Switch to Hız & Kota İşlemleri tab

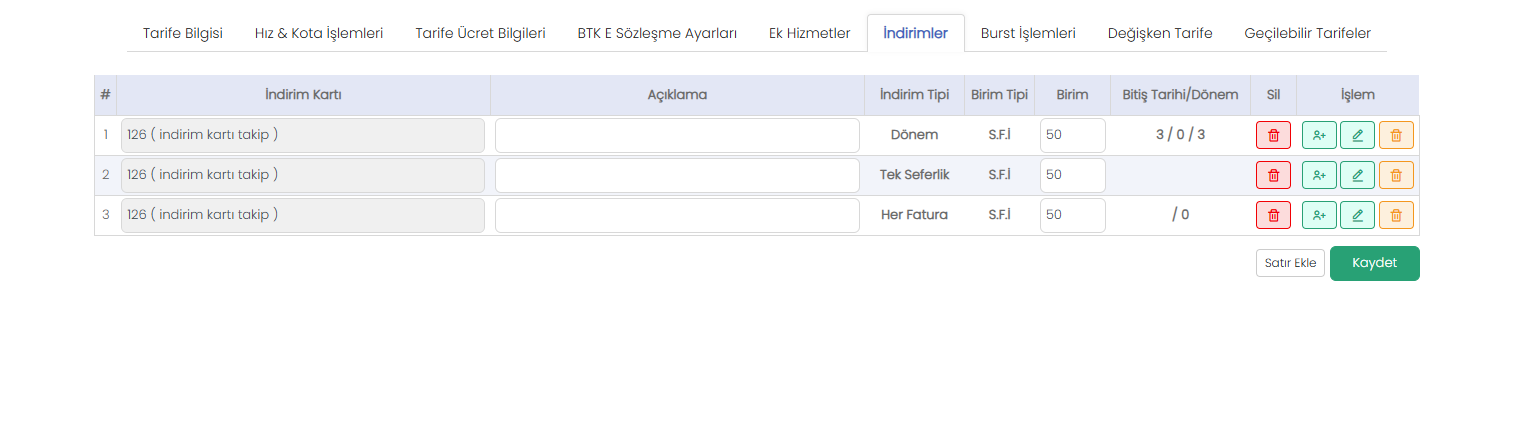pyautogui.click(x=319, y=33)
